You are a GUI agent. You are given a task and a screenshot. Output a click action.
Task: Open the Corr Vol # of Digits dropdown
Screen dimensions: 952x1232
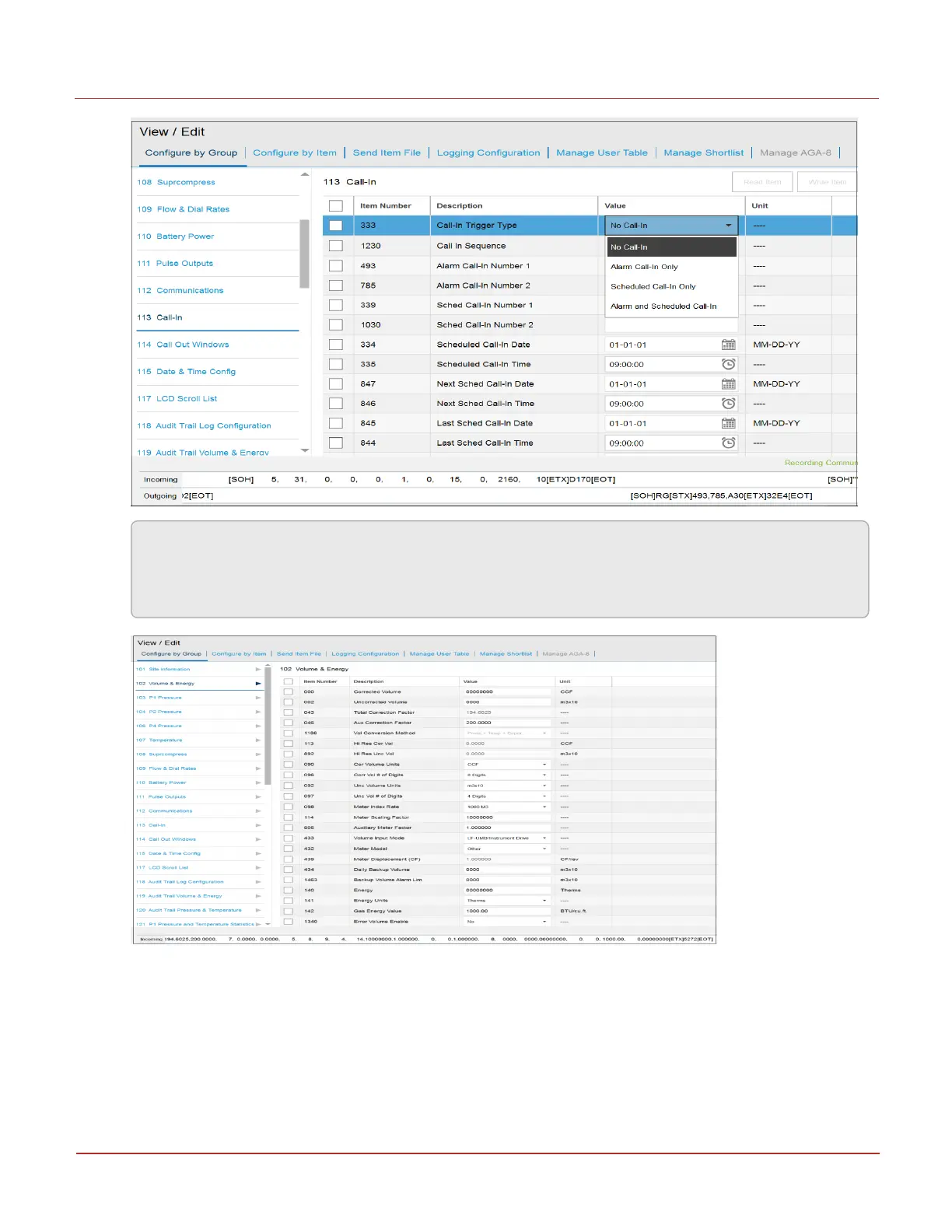tap(507, 775)
